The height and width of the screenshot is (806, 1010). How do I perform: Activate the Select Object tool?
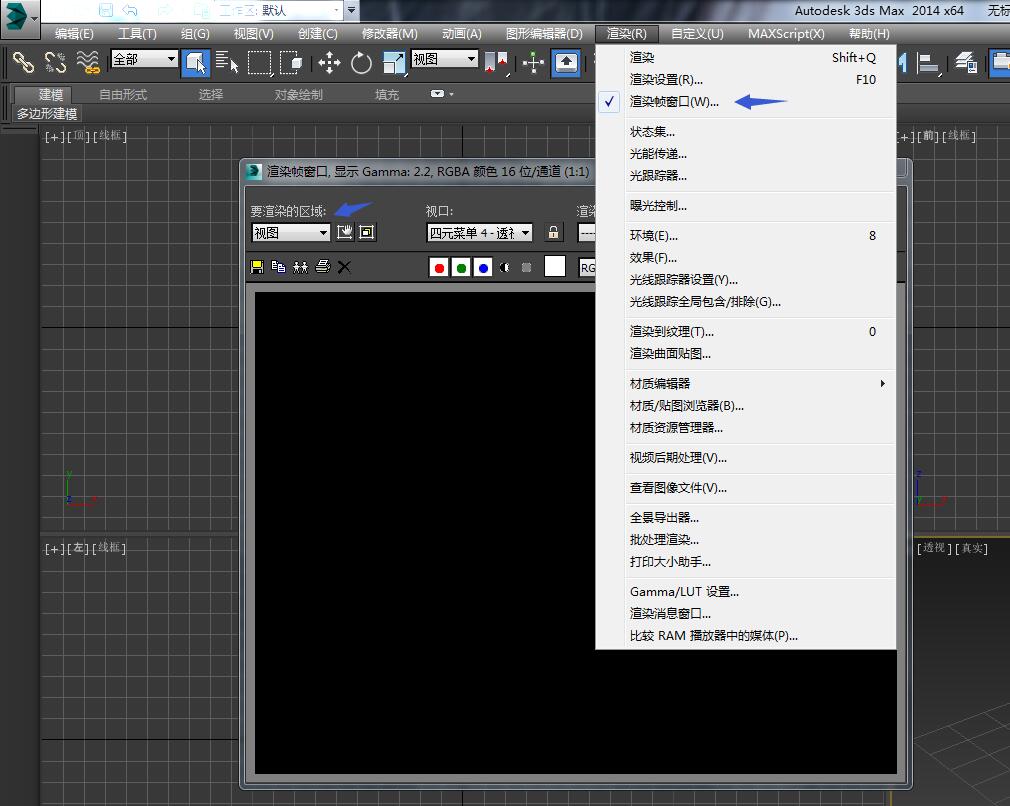[196, 63]
